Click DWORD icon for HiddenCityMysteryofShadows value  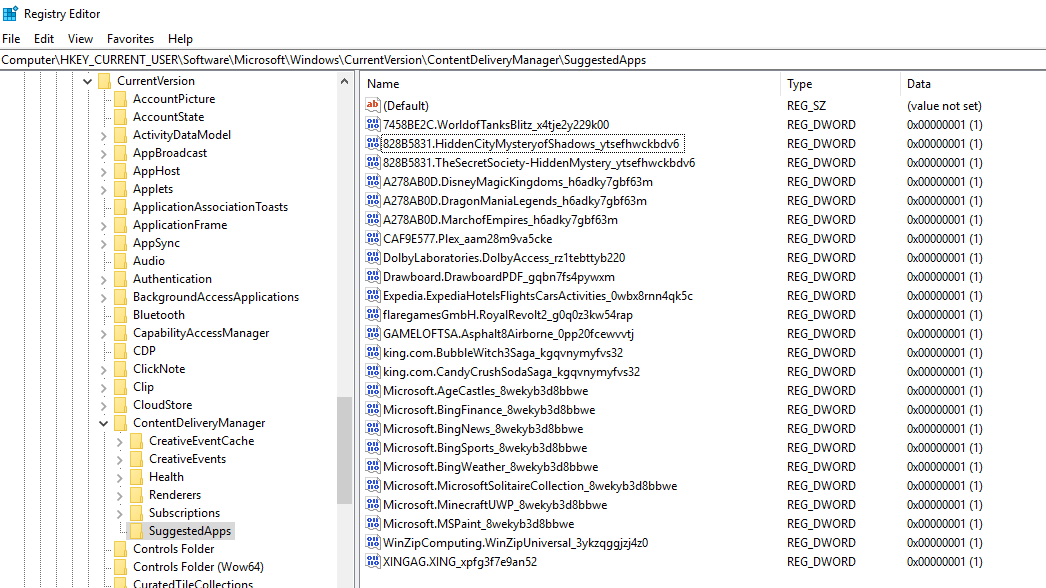(x=373, y=143)
